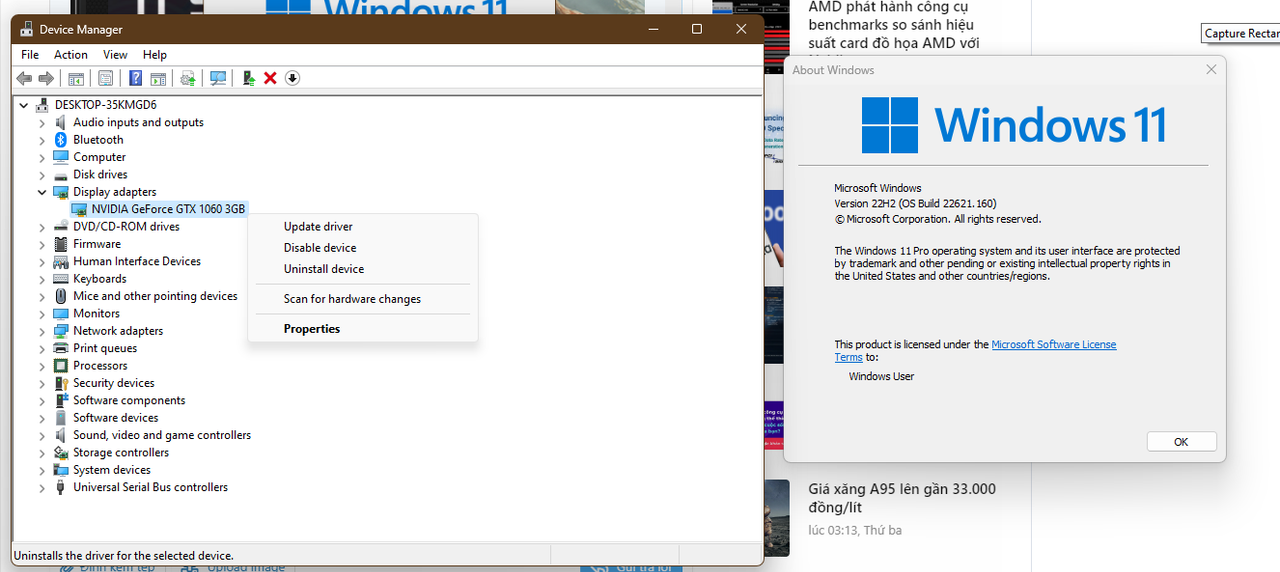Click the Keyboards category icon
The width and height of the screenshot is (1280, 572).
[61, 279]
